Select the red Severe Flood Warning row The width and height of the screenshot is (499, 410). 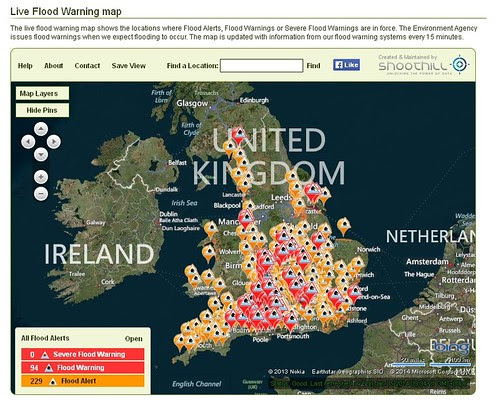(x=83, y=354)
